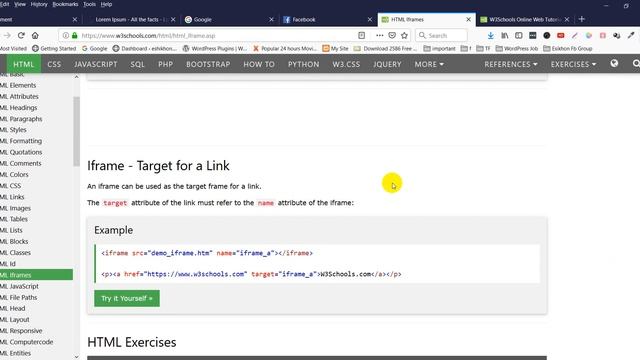
Task: Click the red extension icon in toolbar
Action: tap(560, 36)
